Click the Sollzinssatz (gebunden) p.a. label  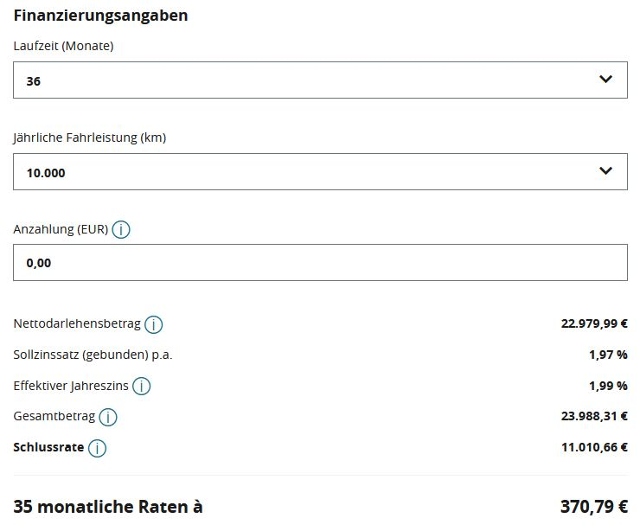click(x=93, y=355)
